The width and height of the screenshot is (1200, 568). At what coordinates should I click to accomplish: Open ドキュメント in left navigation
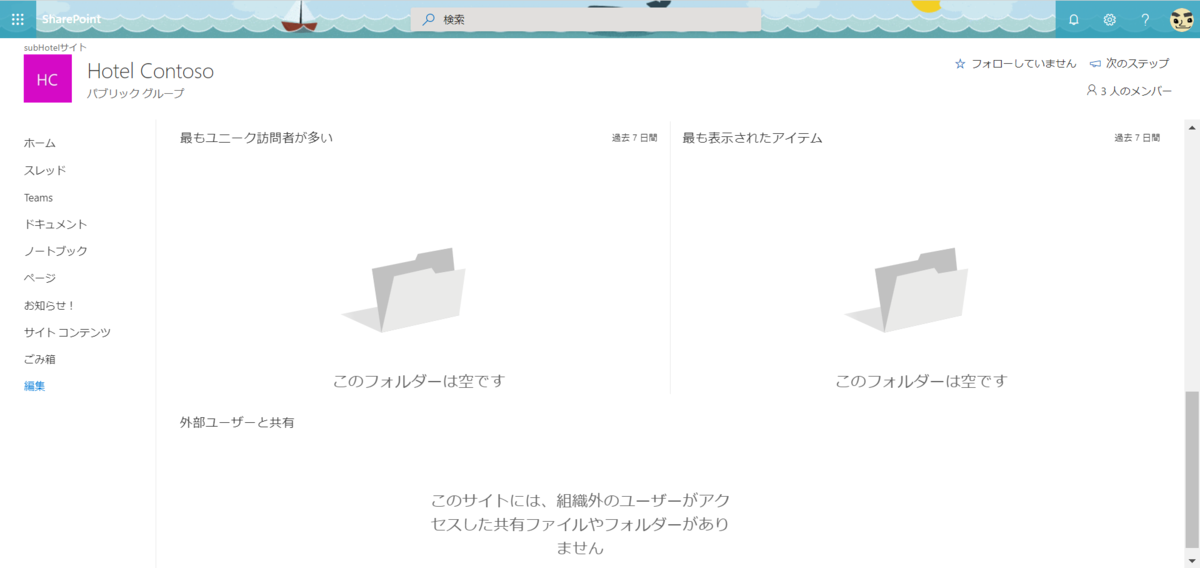click(55, 224)
